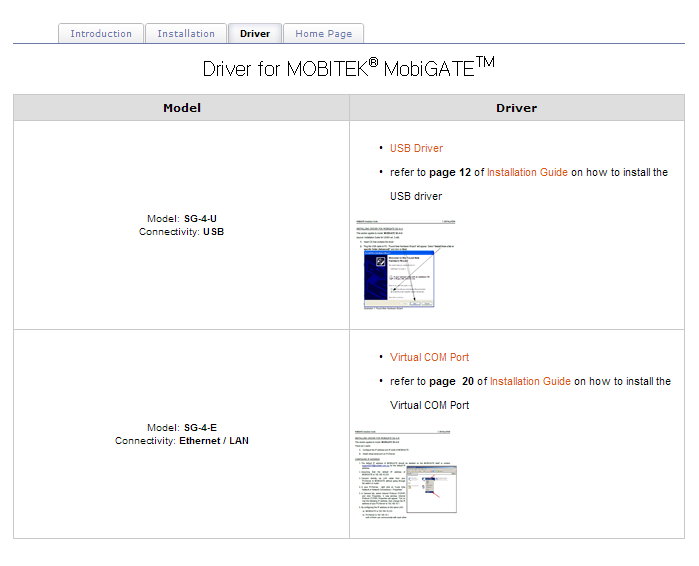Click the SG-4-E model name
This screenshot has width=699, height=566.
pyautogui.click(x=200, y=428)
